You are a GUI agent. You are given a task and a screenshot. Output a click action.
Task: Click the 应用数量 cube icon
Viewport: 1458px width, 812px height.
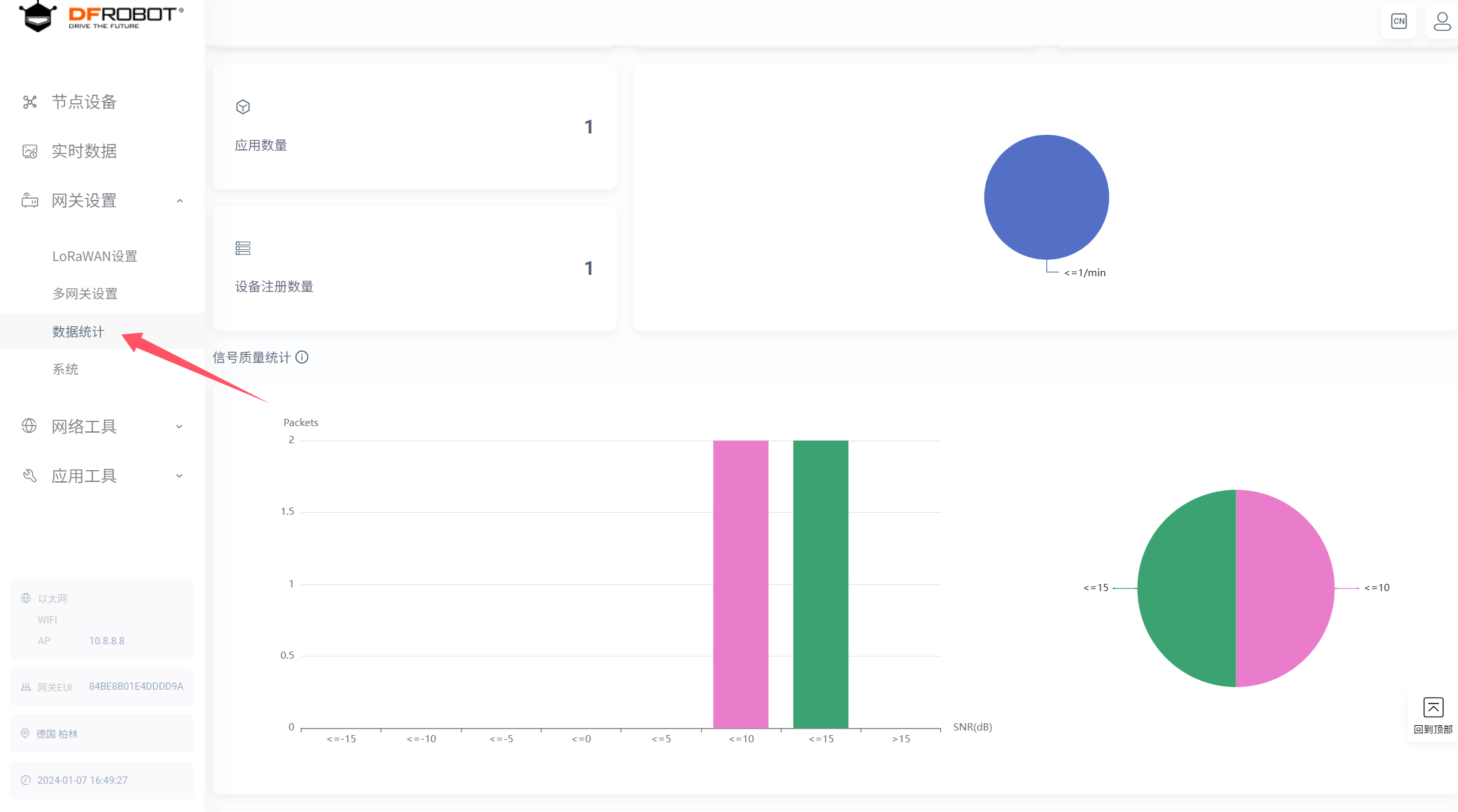pos(243,107)
